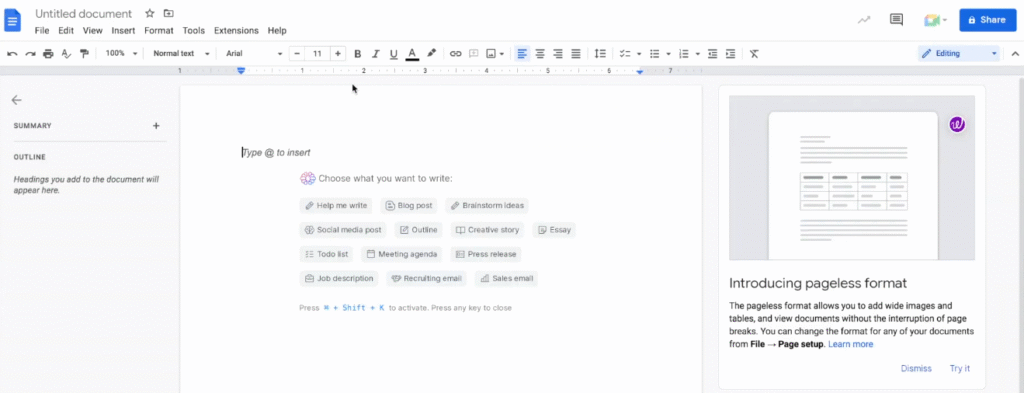Open comment history icon

point(897,20)
